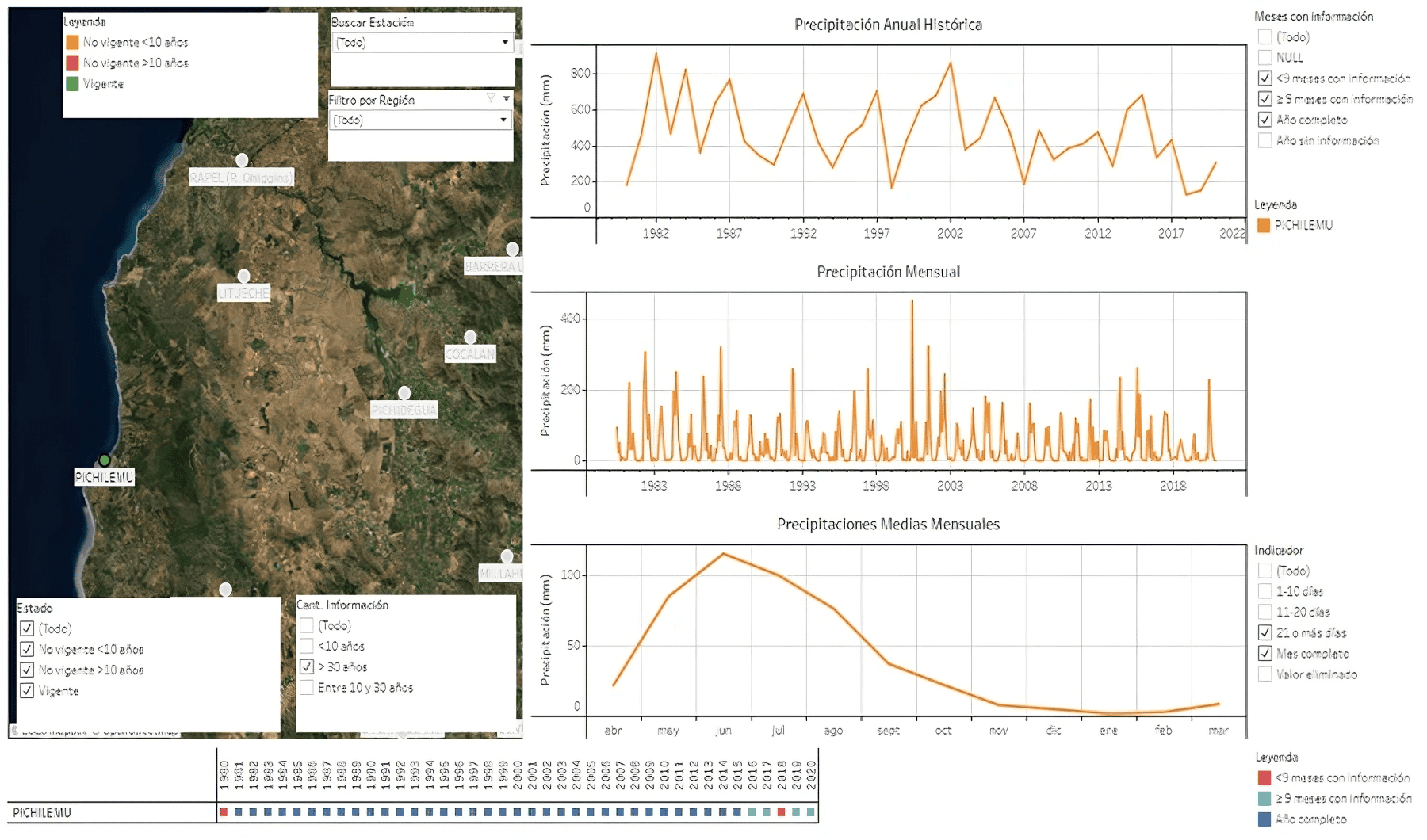Image resolution: width=1427 pixels, height=840 pixels.
Task: Click the unlabeled station marker at bottom of map
Action: point(224,588)
